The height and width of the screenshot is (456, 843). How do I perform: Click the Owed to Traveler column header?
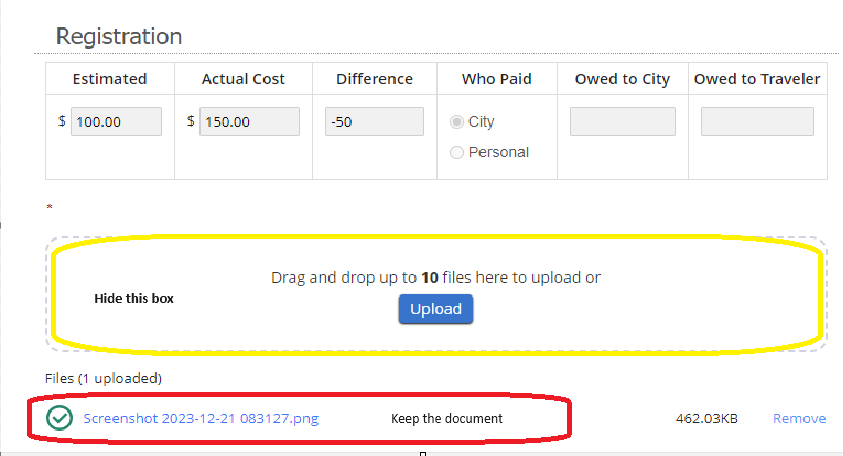coord(757,79)
